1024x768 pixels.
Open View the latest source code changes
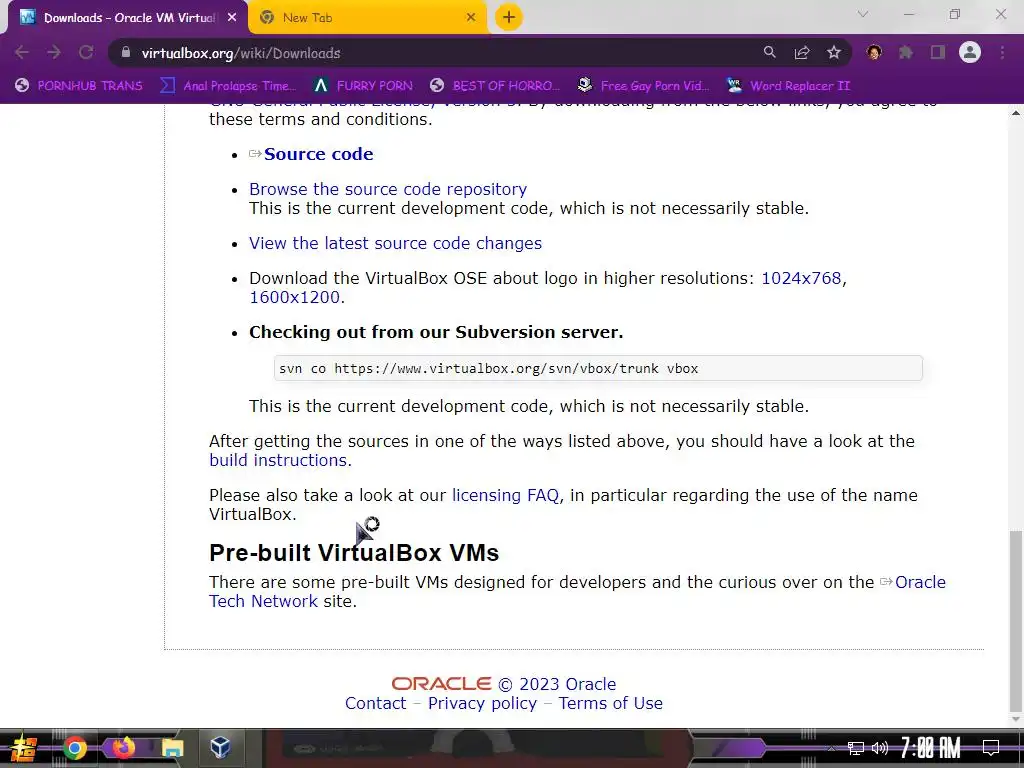[395, 243]
